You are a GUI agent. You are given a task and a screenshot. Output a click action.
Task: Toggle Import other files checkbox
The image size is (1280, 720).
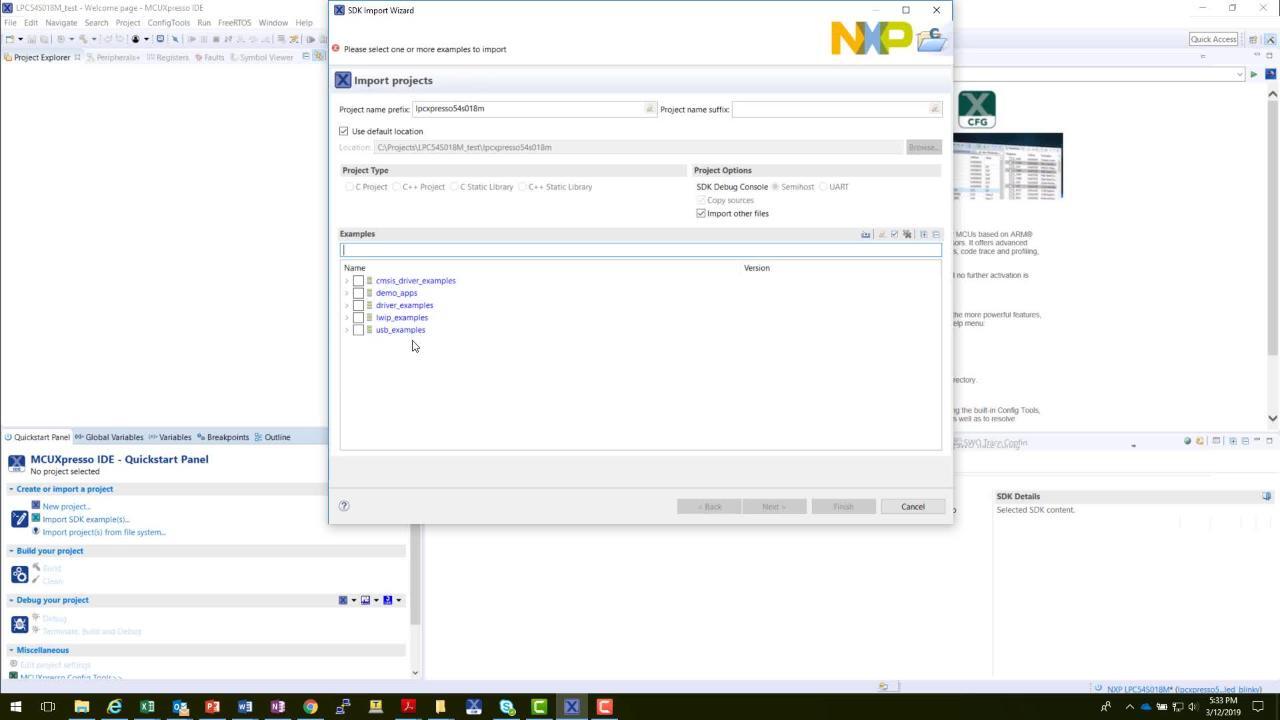[701, 213]
